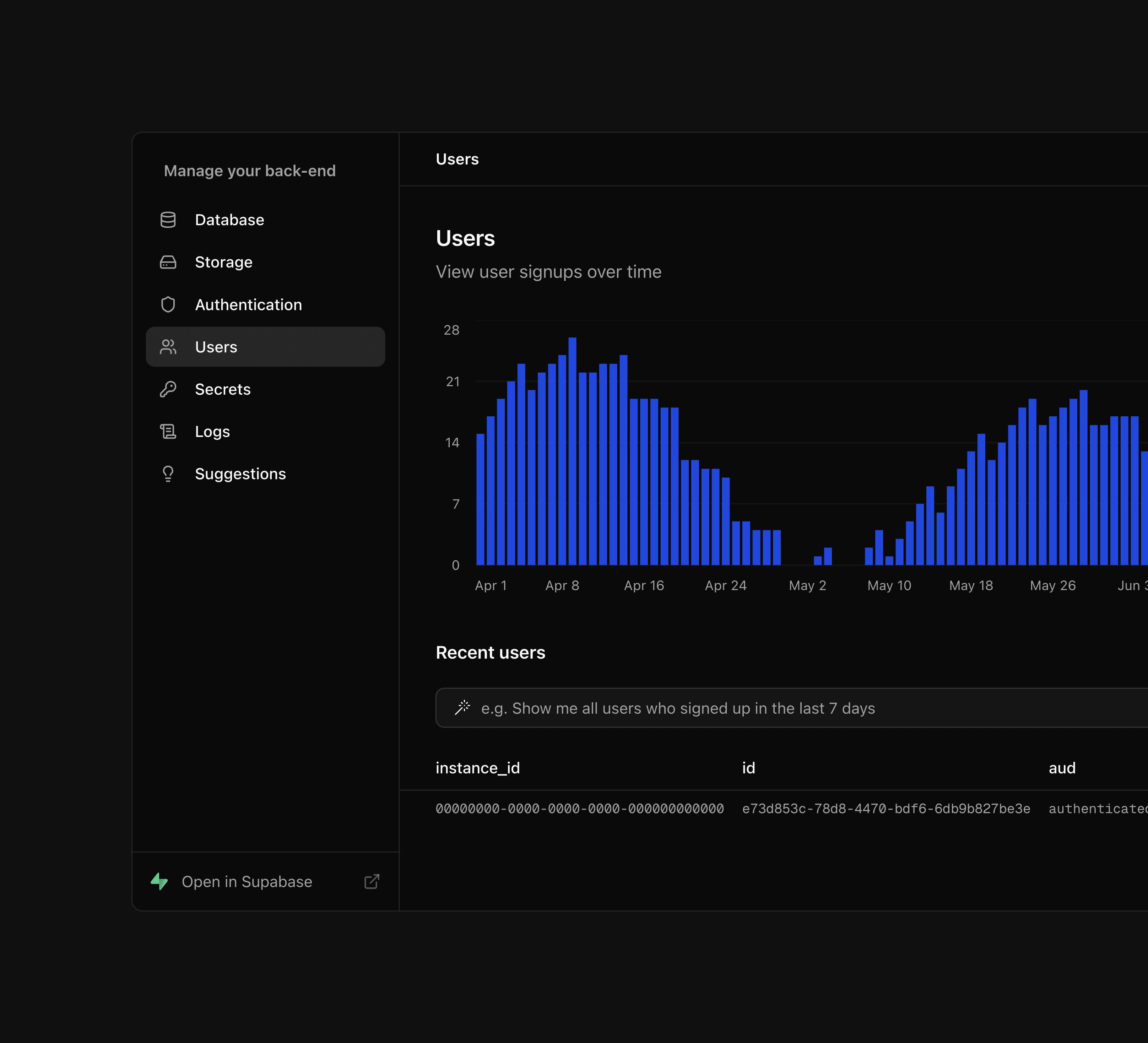Select the e73d853c-78d8-4470-bdf6-6db9b827be3e cell
The height and width of the screenshot is (1043, 1148).
[x=886, y=808]
